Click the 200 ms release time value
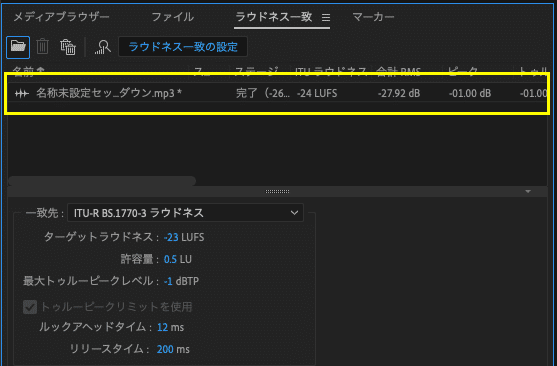This screenshot has width=557, height=366. [165, 349]
